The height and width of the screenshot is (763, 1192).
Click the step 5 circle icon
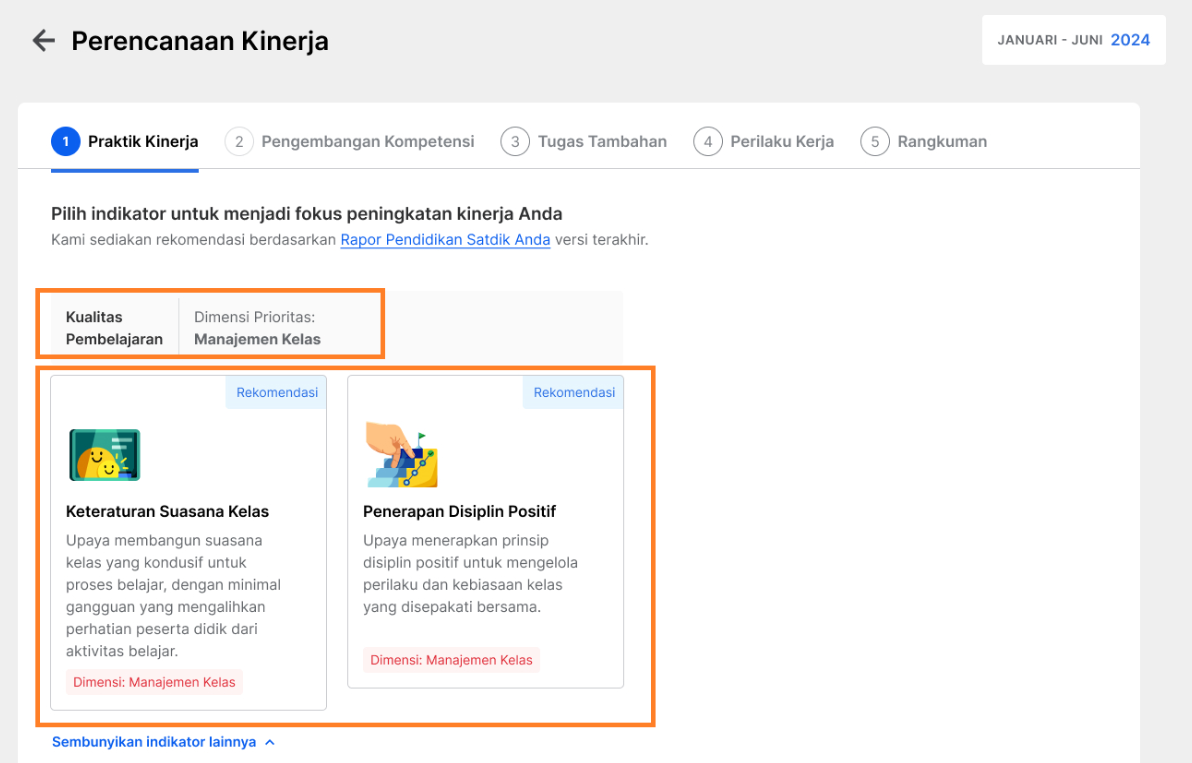pyautogui.click(x=875, y=141)
